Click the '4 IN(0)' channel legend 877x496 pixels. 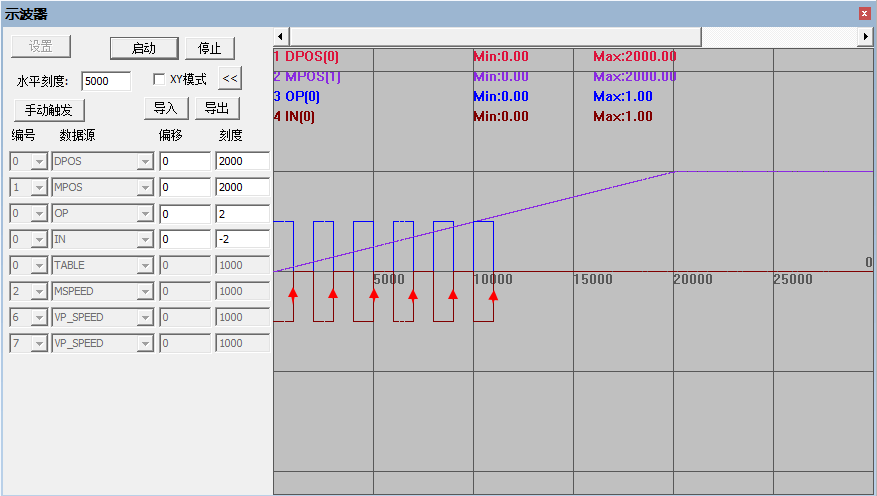(295, 116)
